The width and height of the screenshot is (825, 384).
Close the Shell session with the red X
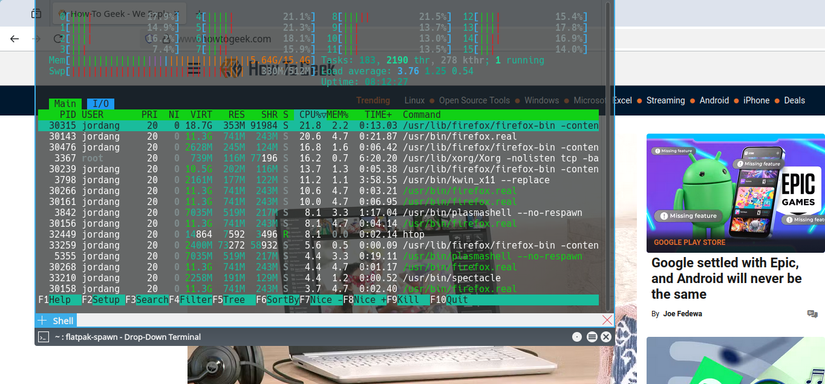click(607, 320)
